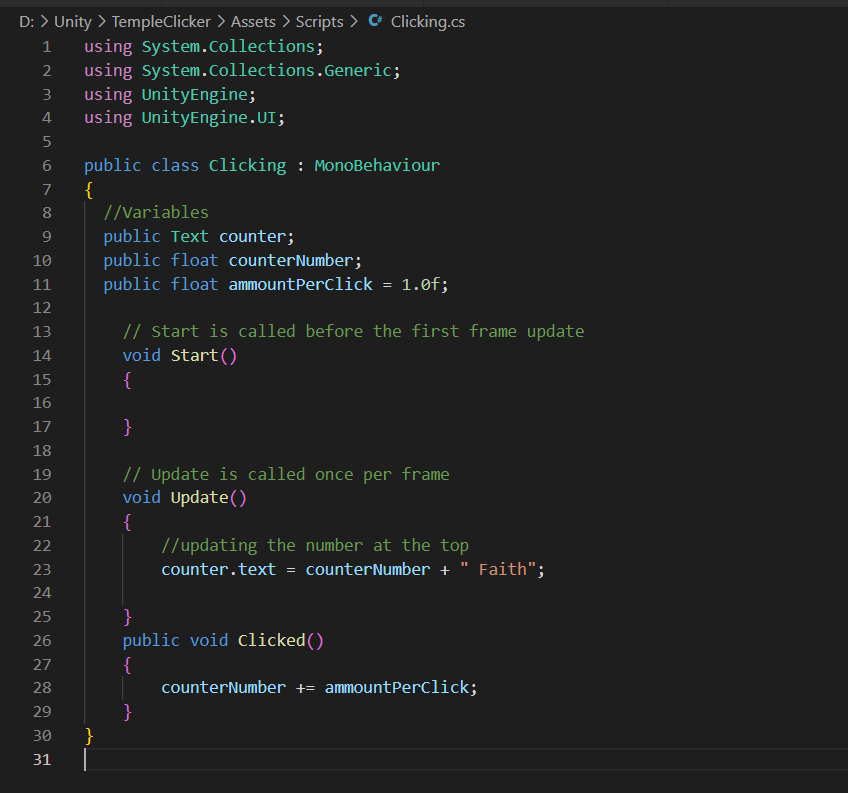The image size is (848, 793).
Task: Click the ammountPerClick declaration on line 11
Action: (x=300, y=285)
